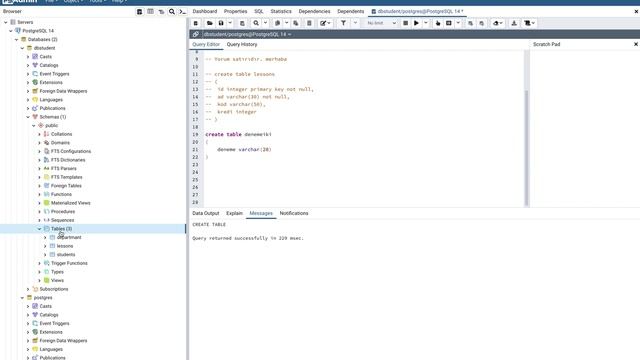Select the Materialized Views tree item

click(71, 203)
